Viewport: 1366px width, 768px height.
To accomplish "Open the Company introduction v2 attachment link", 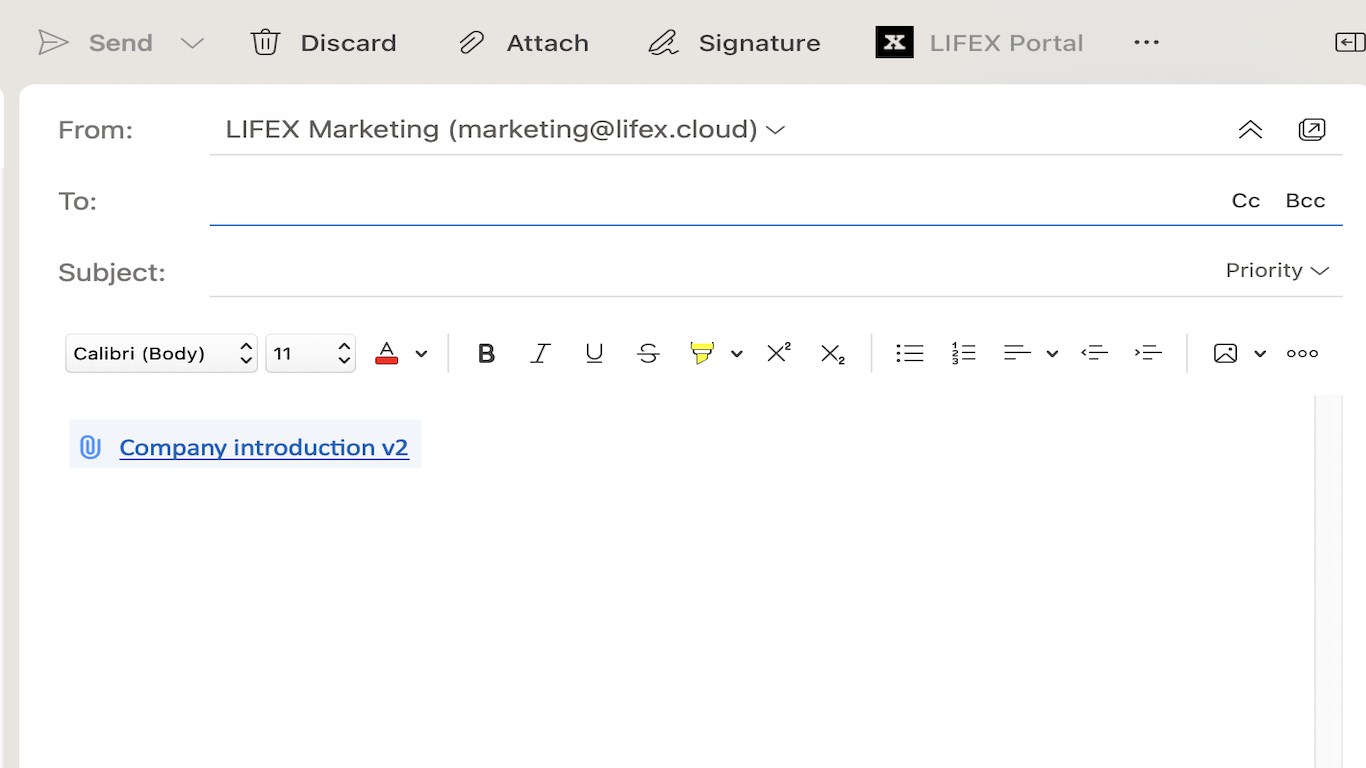I will tap(263, 447).
